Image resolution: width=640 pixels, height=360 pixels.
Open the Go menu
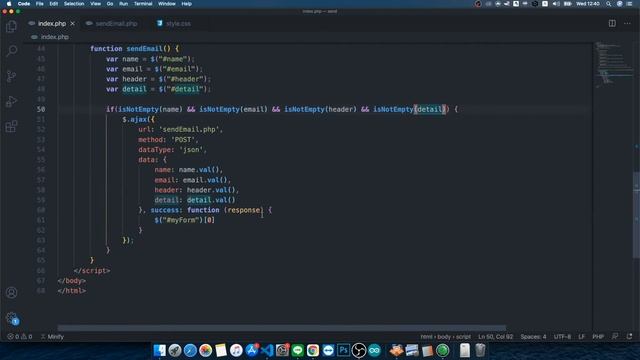110,4
